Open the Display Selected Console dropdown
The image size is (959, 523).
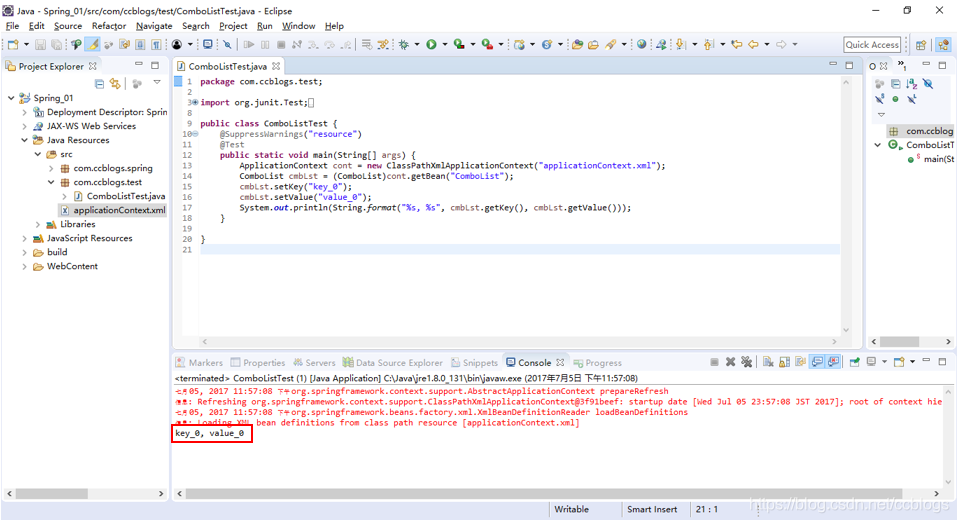[884, 362]
